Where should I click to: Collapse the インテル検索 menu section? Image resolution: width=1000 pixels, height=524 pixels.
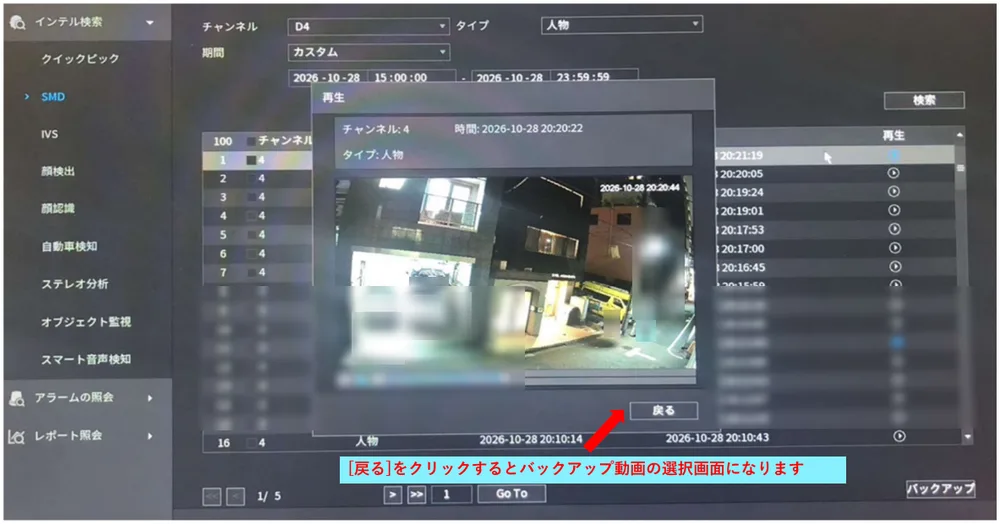[149, 22]
